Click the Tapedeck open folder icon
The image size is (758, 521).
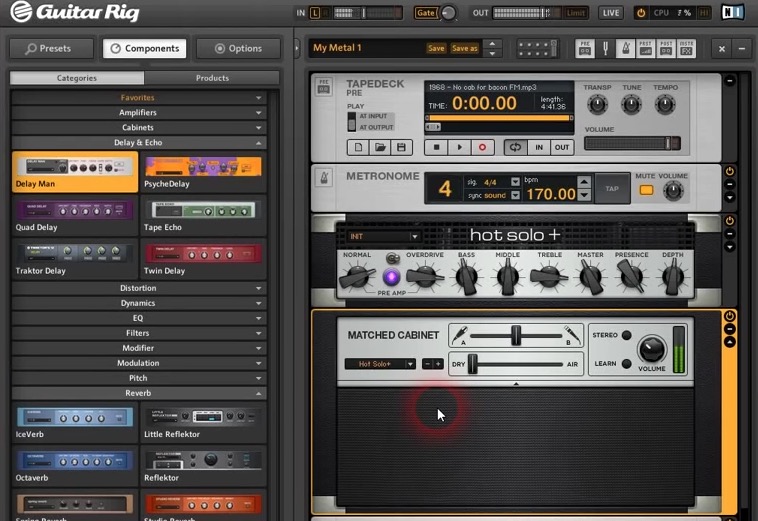click(380, 147)
